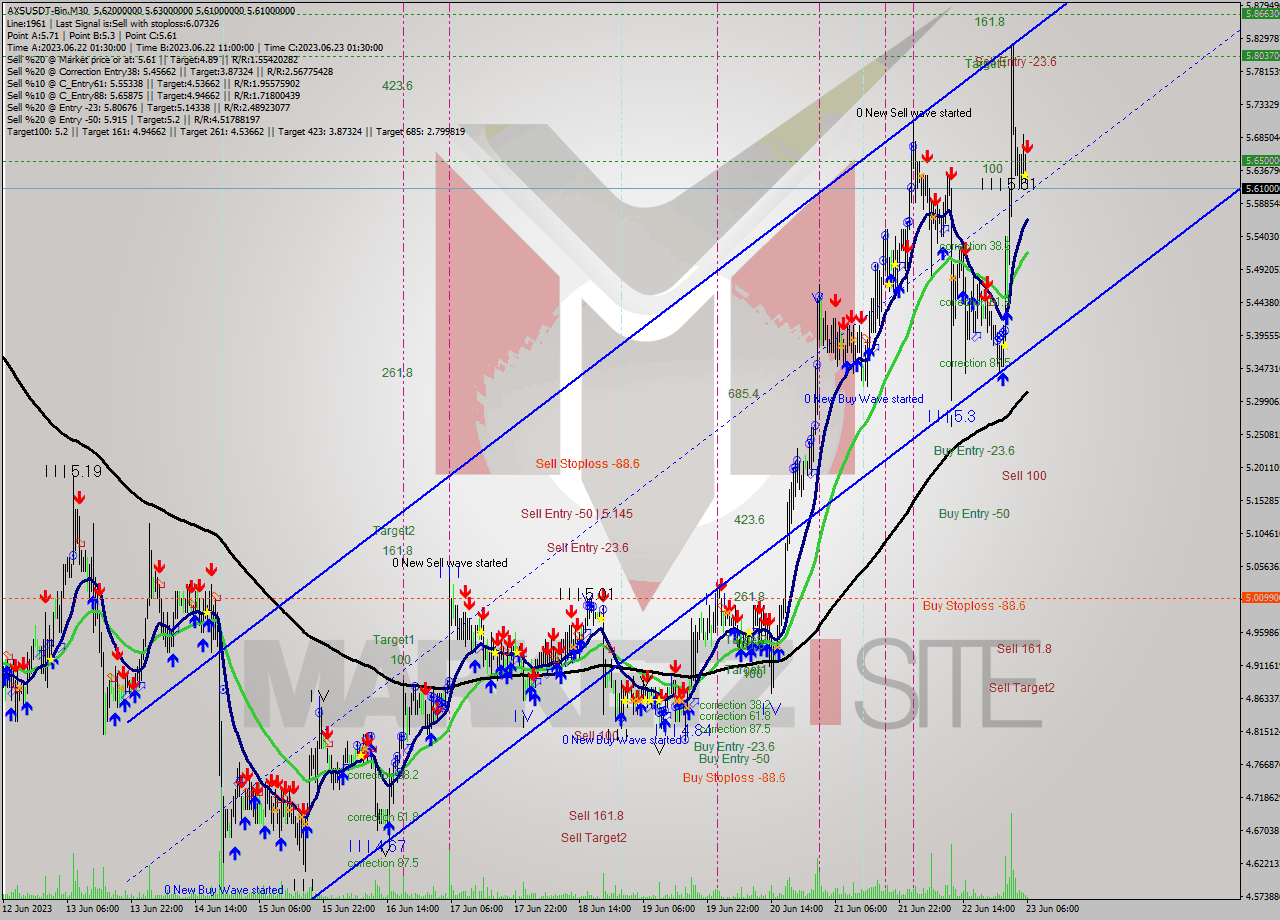
Task: Click the green 'Target2' label
Action: [x=394, y=531]
